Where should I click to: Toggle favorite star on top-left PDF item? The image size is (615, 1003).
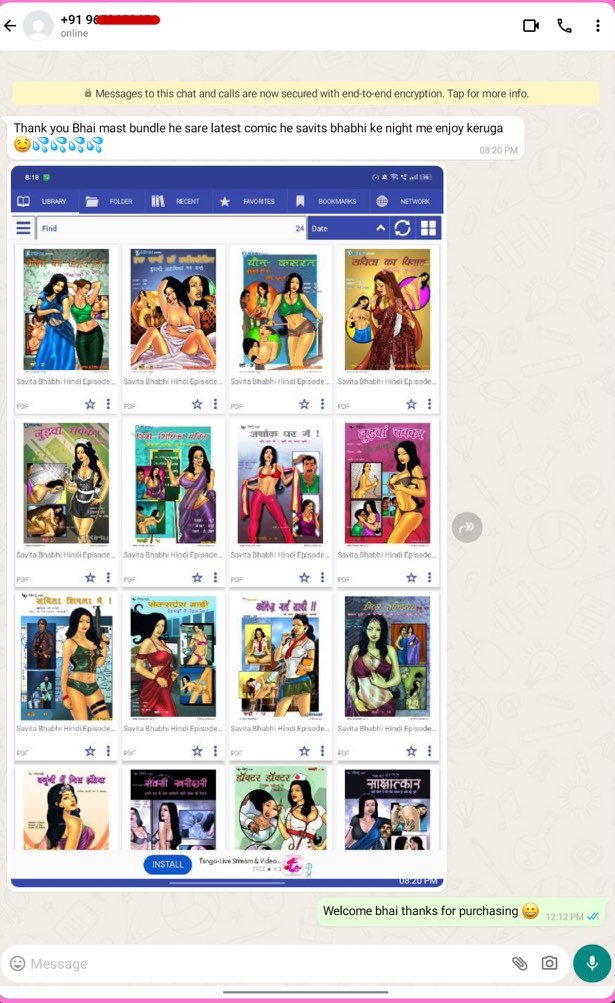(x=90, y=404)
